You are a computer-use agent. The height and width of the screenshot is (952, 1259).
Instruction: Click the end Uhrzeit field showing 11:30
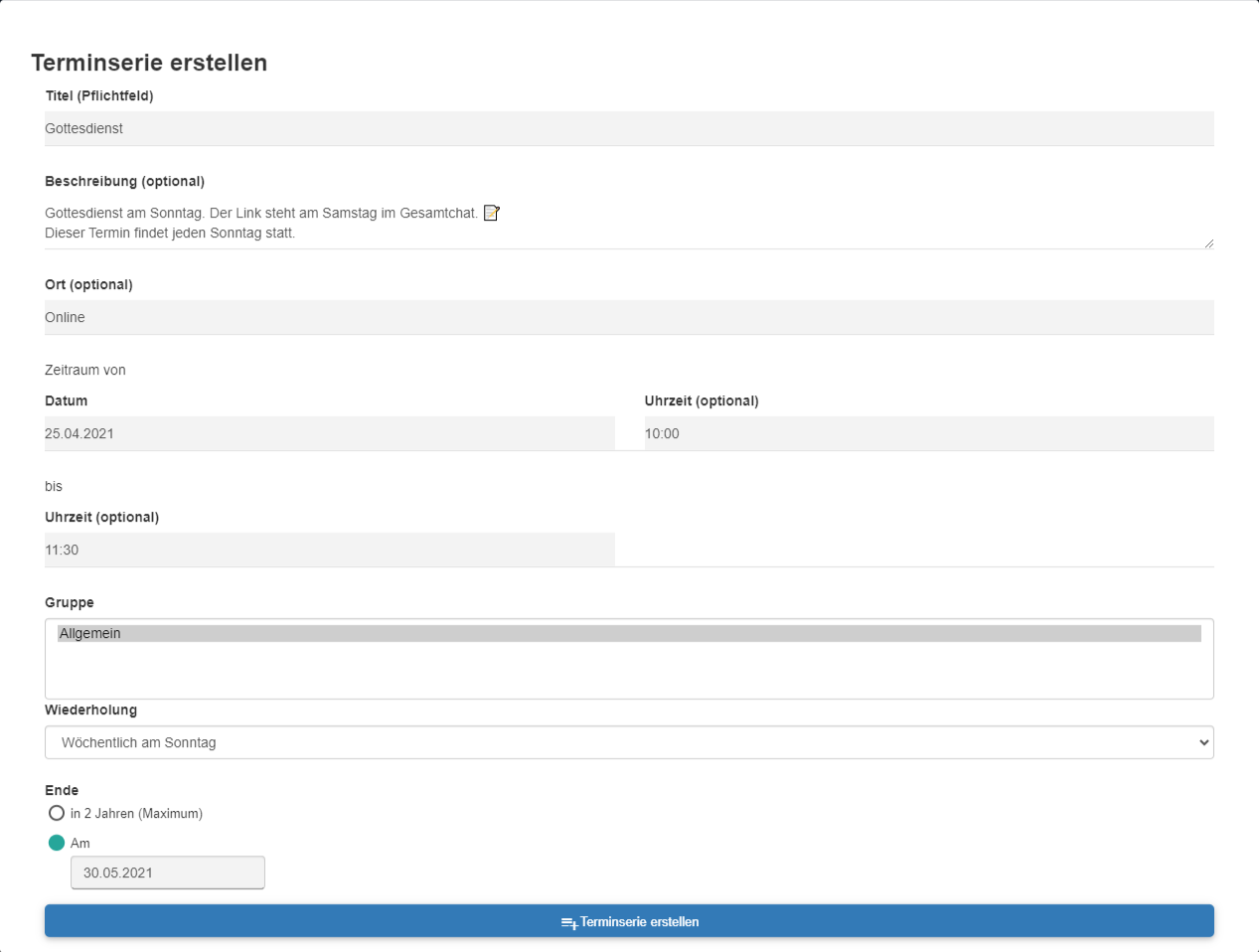pyautogui.click(x=329, y=551)
